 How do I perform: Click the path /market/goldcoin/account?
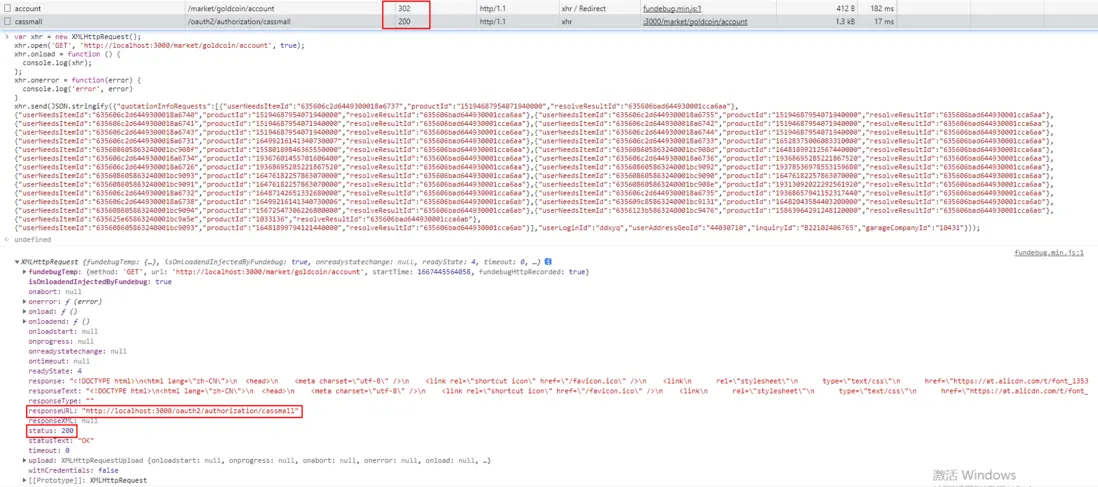(x=230, y=8)
